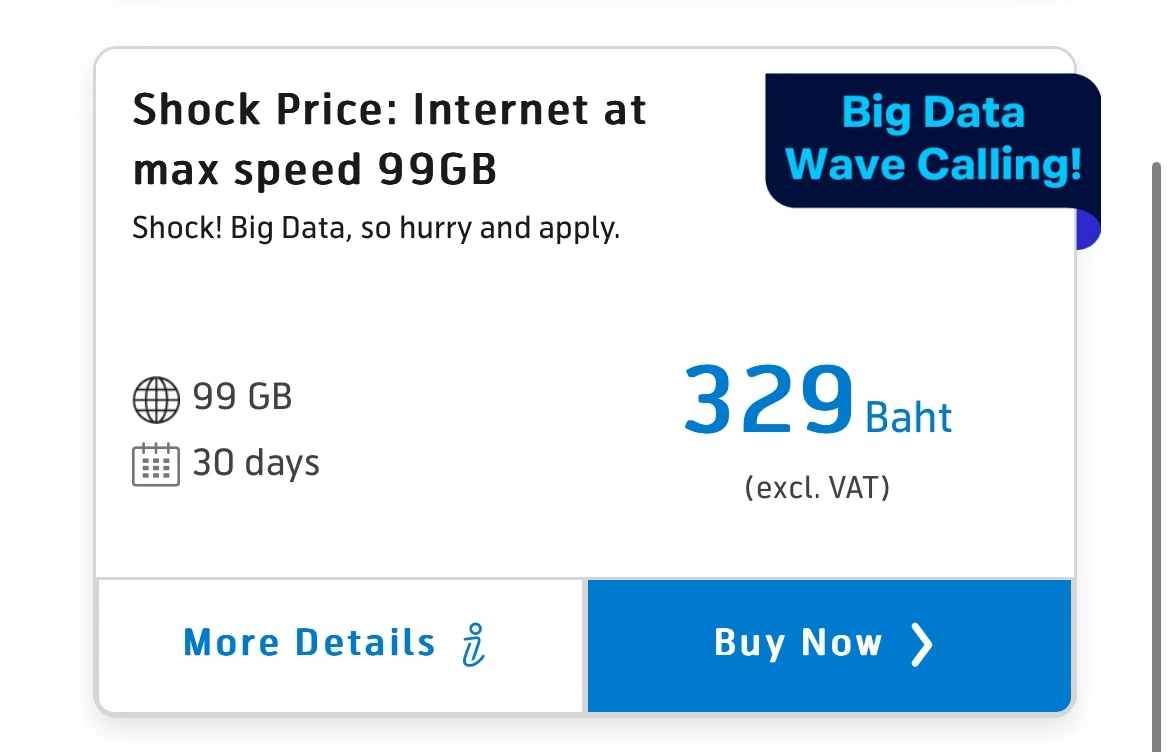Click the 329 price figure
The image size is (1170, 752).
768,400
